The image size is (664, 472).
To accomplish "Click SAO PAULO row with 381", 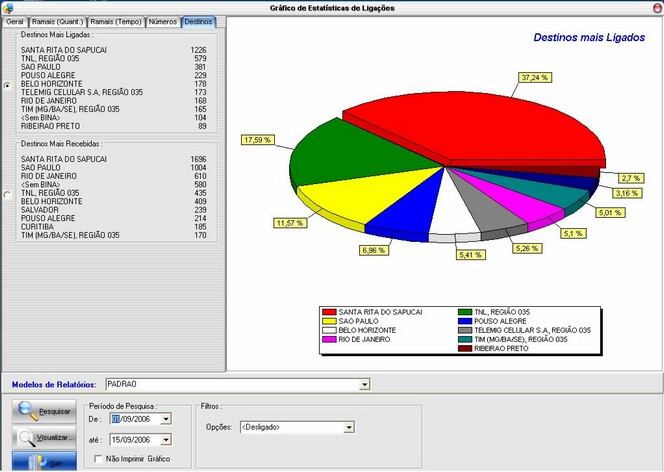I will tap(113, 67).
